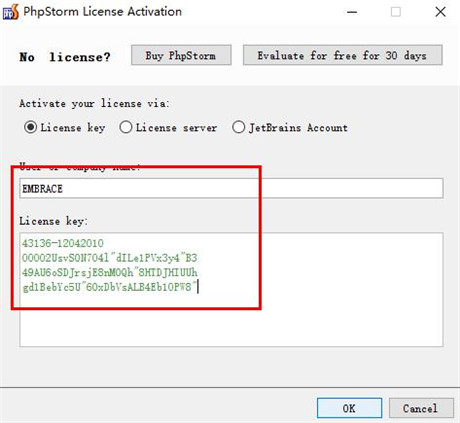Choose Evaluate for free for 30 days
Screen dimensions: 460x423
[x=343, y=55]
